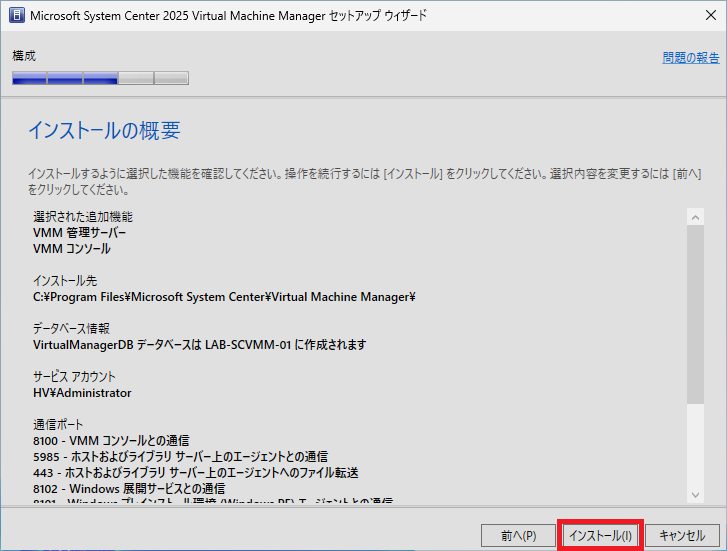Click the 選択された追加機能 heading
727x551 pixels.
[x=83, y=217]
